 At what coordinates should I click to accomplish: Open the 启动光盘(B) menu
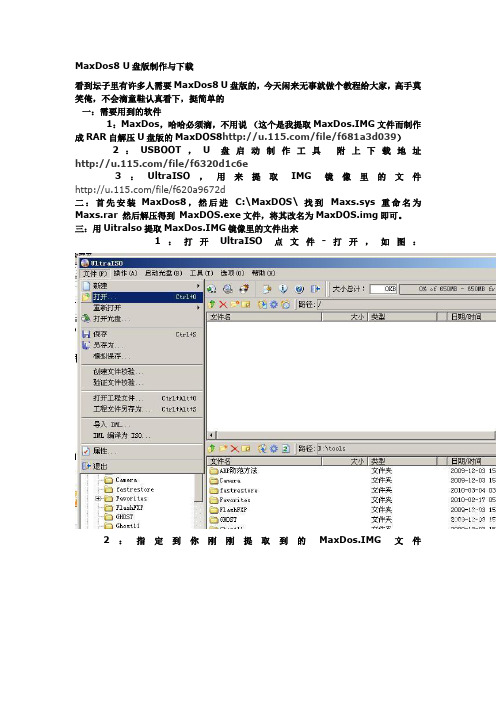pos(163,273)
